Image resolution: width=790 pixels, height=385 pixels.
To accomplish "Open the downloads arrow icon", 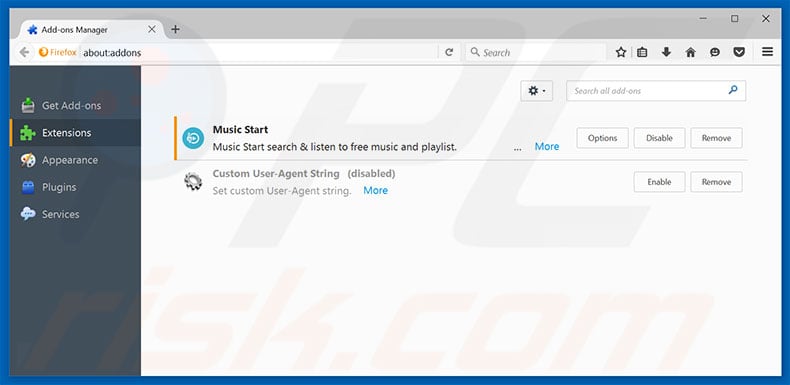I will pos(666,52).
